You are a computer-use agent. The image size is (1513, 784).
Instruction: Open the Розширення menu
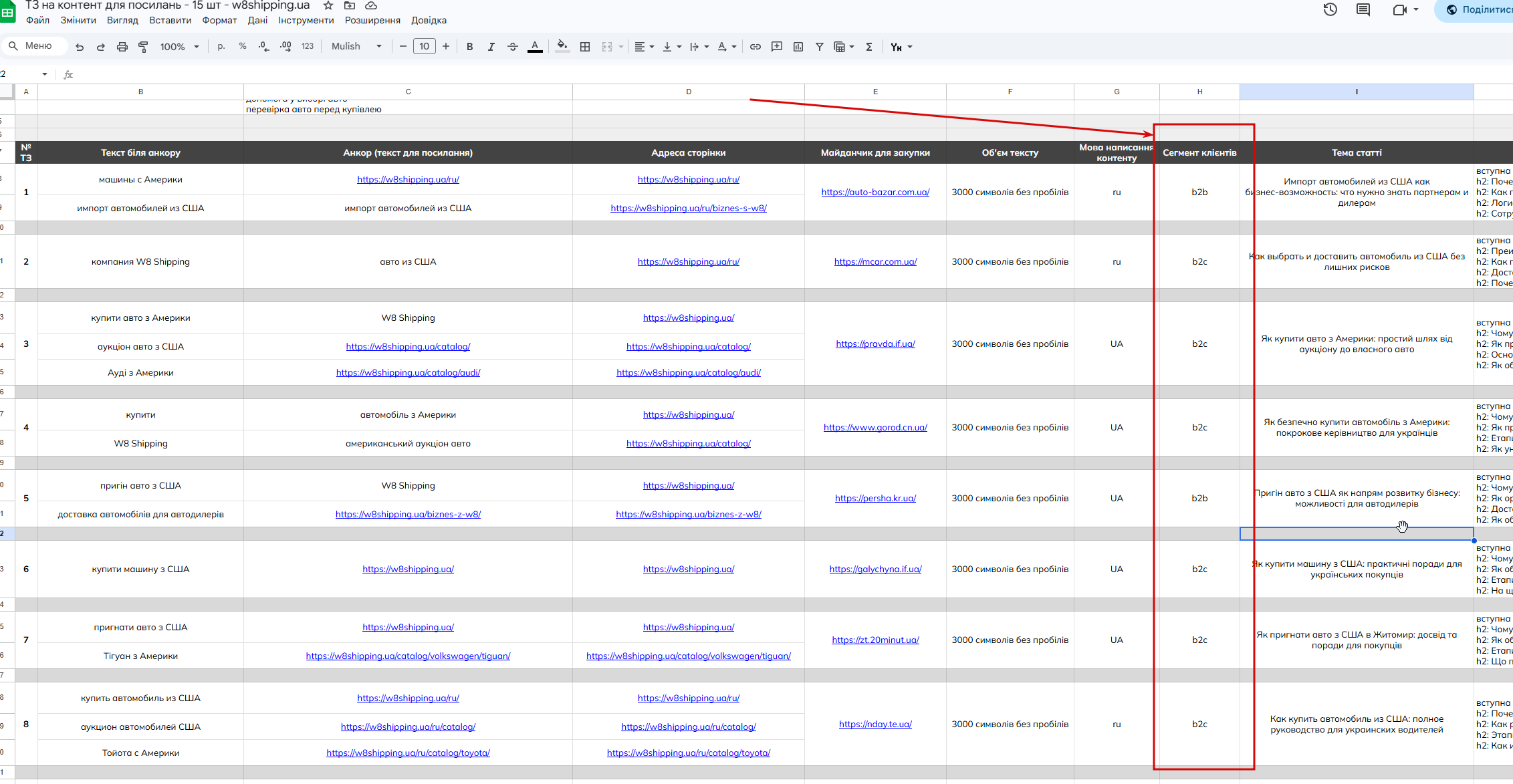[x=372, y=20]
